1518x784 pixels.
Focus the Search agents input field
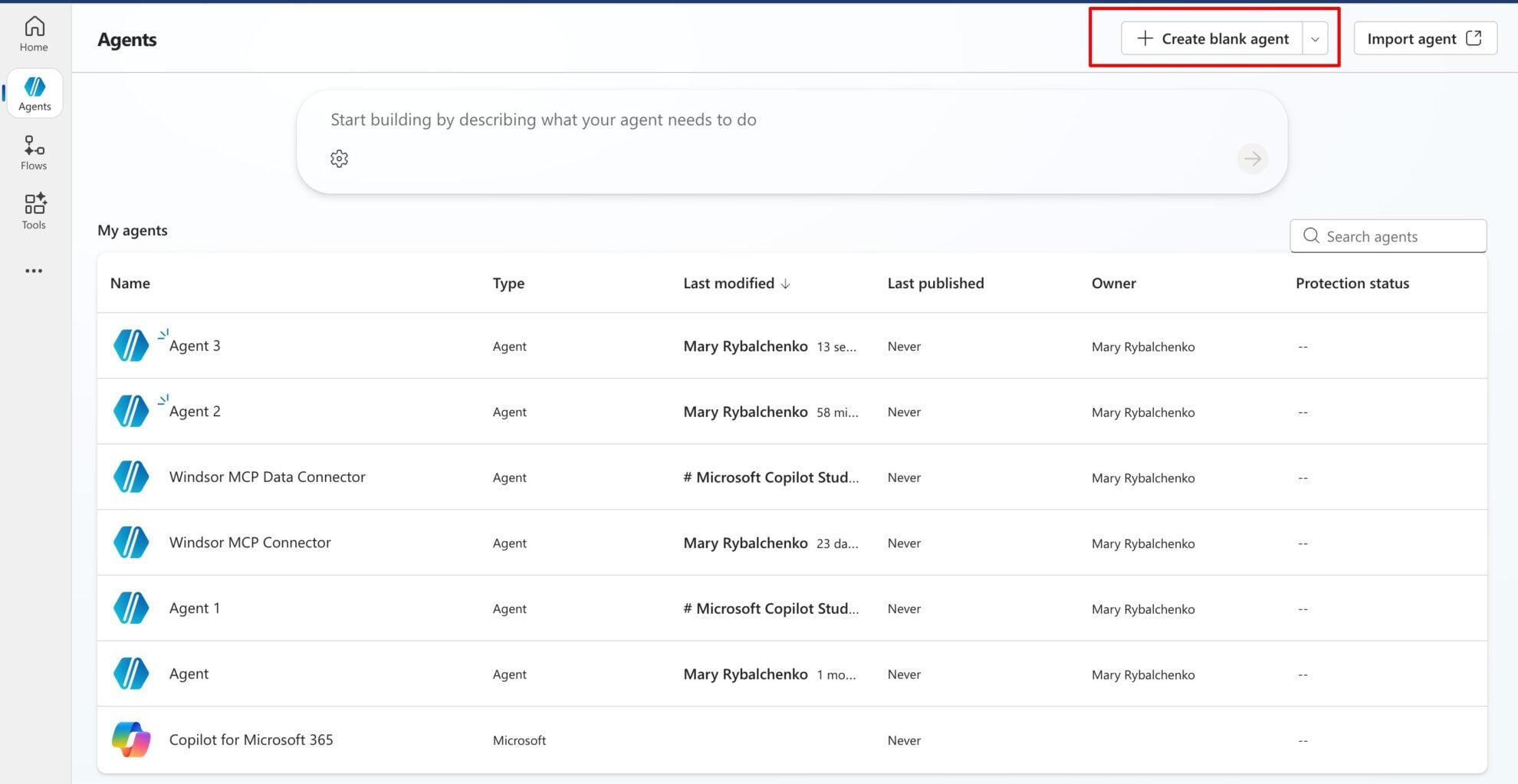pos(1388,236)
